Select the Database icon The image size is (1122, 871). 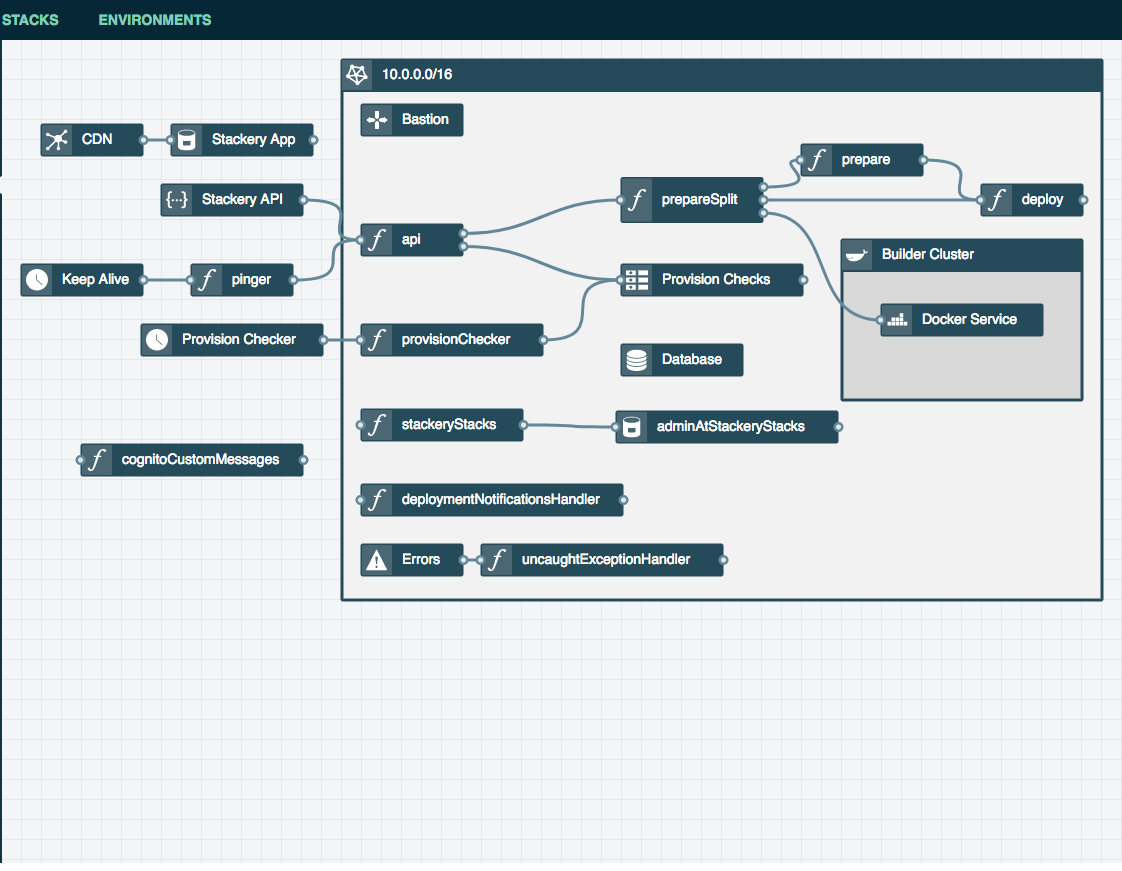[637, 360]
